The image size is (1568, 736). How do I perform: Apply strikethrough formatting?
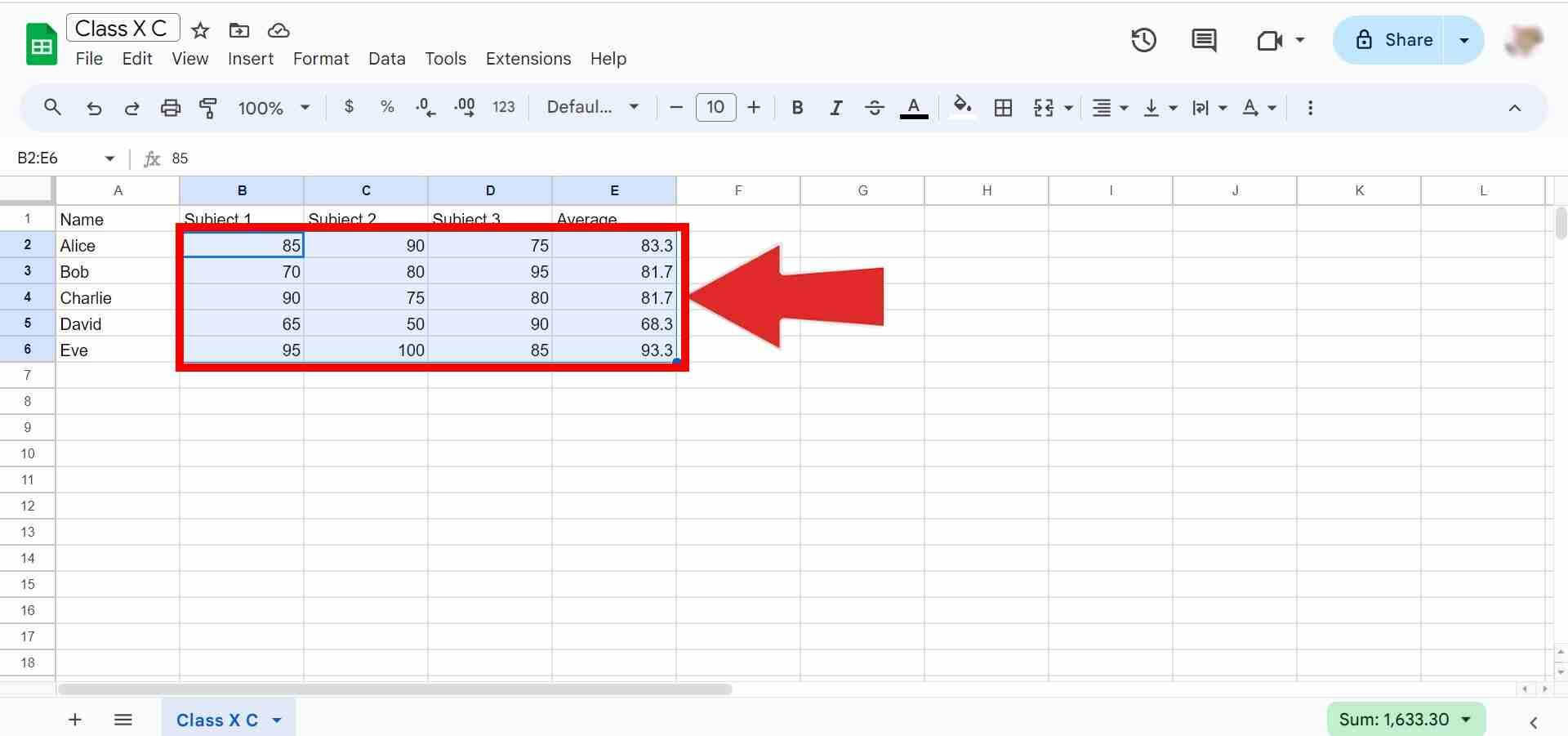coord(874,107)
